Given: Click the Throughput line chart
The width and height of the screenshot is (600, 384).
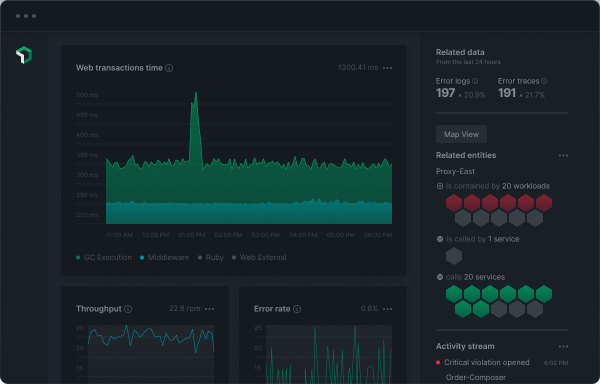Looking at the screenshot, I should [x=151, y=354].
